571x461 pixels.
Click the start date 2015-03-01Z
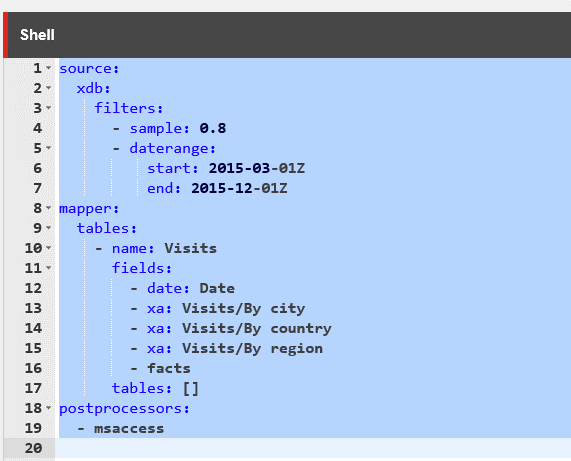pyautogui.click(x=257, y=168)
